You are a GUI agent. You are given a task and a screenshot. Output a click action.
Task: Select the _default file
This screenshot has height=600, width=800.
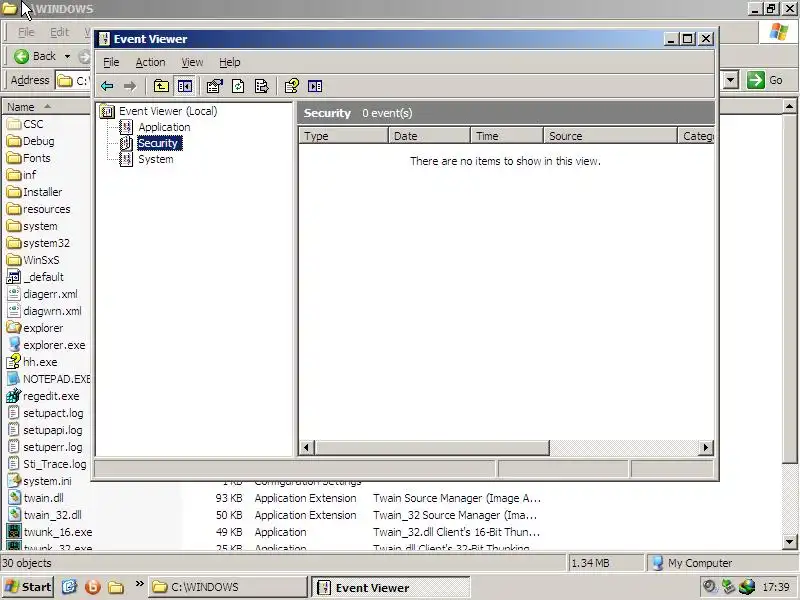click(43, 277)
